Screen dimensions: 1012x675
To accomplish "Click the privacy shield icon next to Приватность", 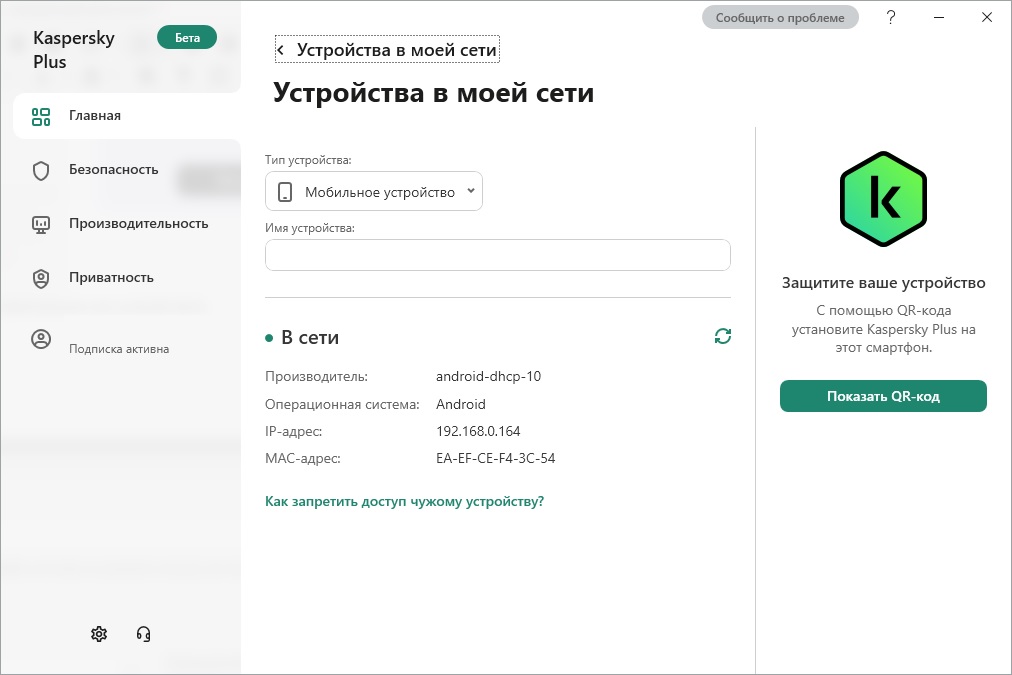I will pyautogui.click(x=41, y=278).
